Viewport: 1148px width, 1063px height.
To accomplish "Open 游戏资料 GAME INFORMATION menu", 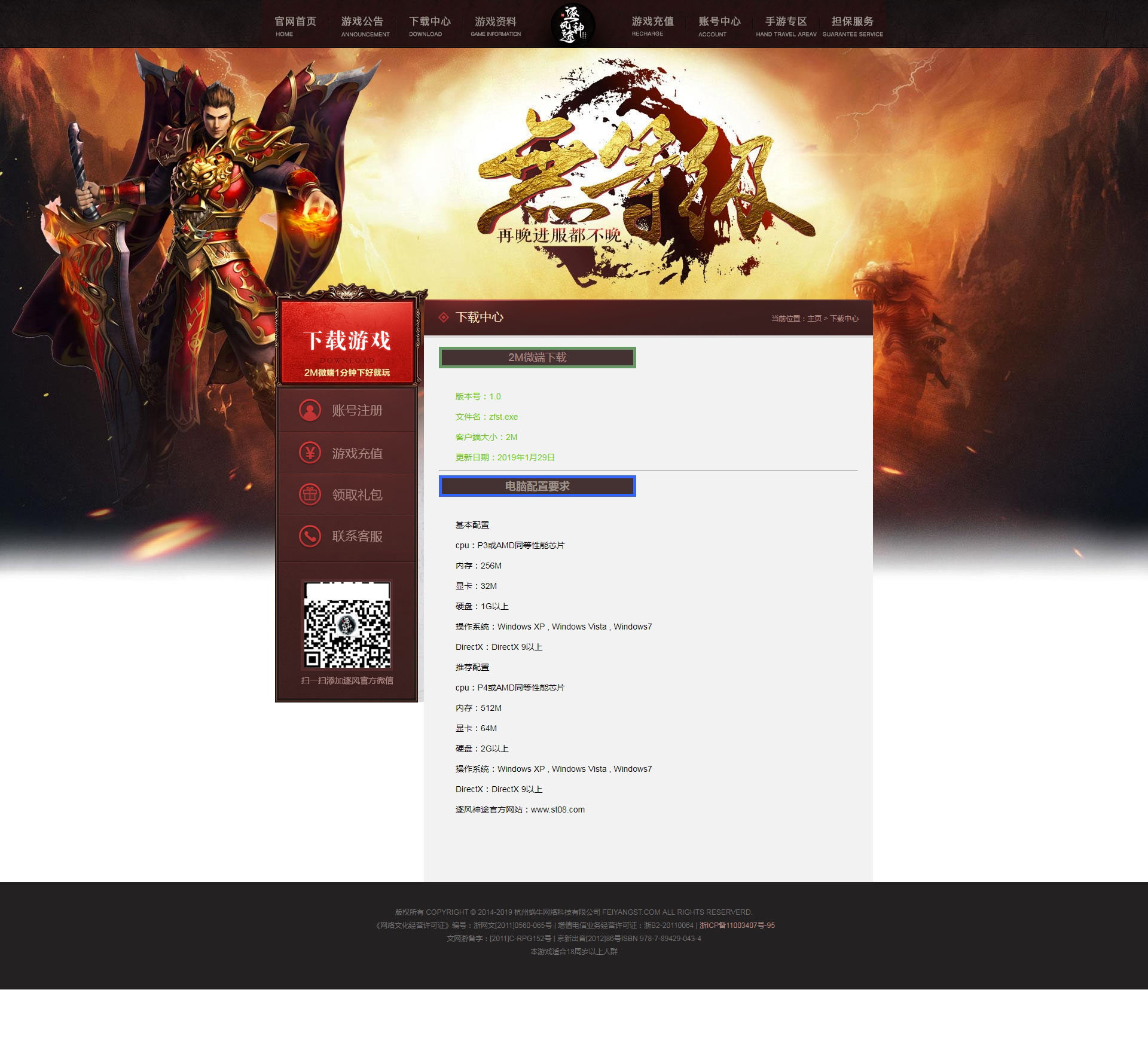I will tap(496, 26).
